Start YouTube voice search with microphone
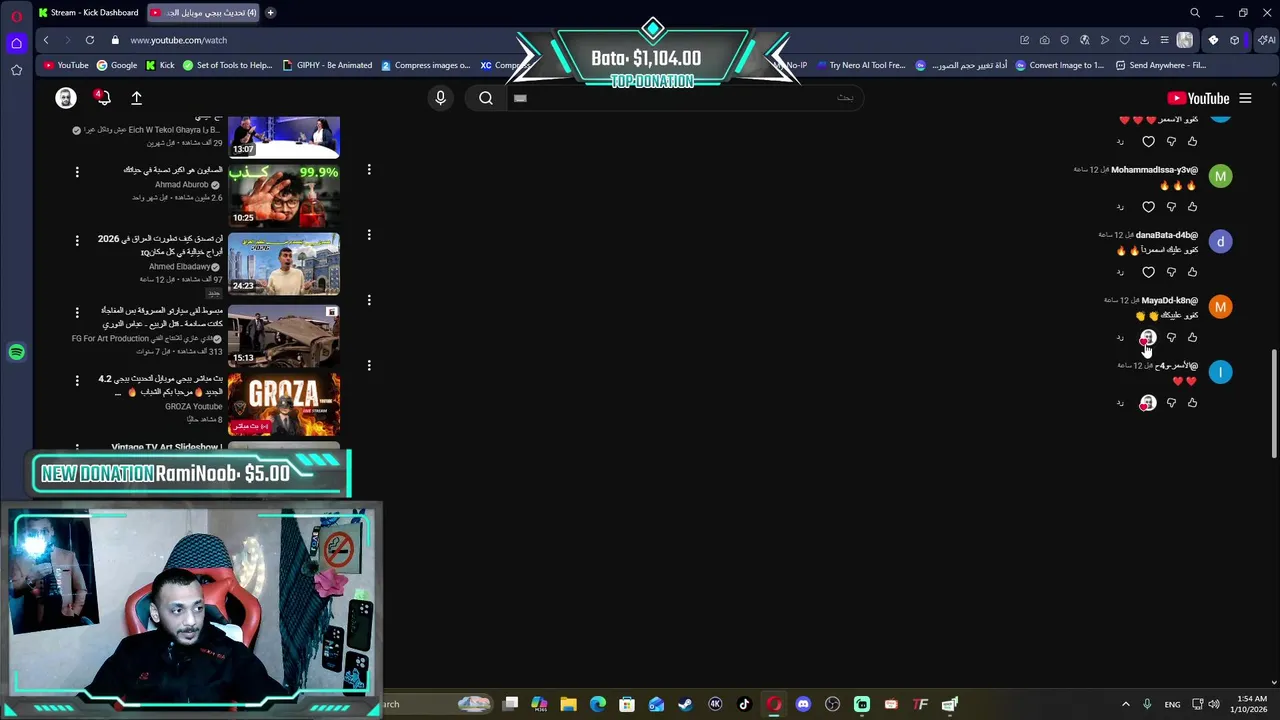This screenshot has width=1280, height=720. [x=440, y=98]
